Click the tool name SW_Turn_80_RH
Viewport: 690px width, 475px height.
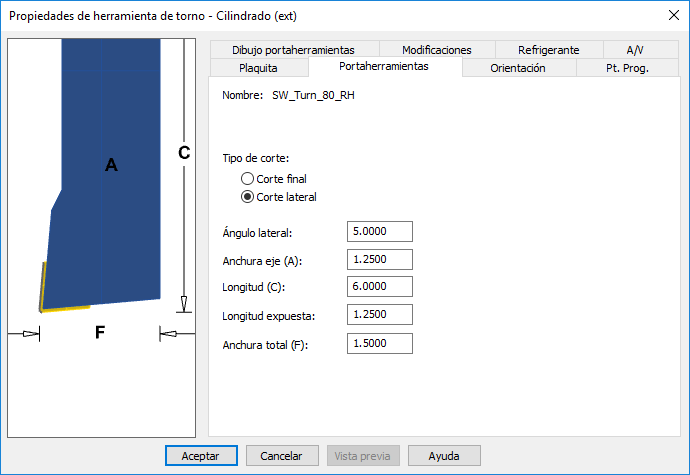(x=313, y=96)
